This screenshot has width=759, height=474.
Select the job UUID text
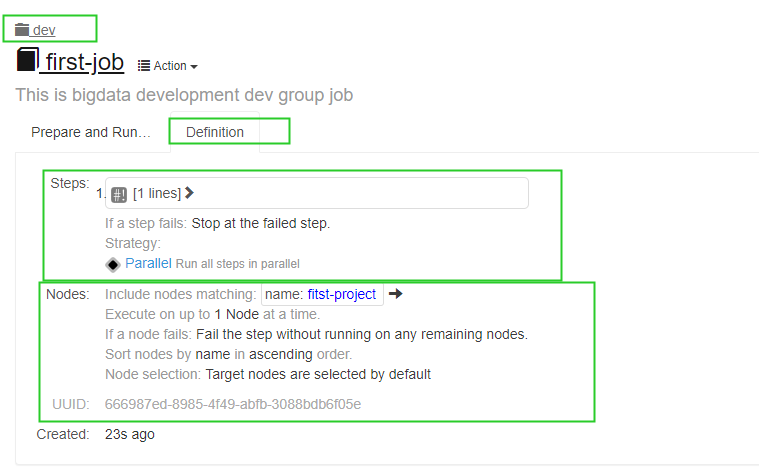233,404
